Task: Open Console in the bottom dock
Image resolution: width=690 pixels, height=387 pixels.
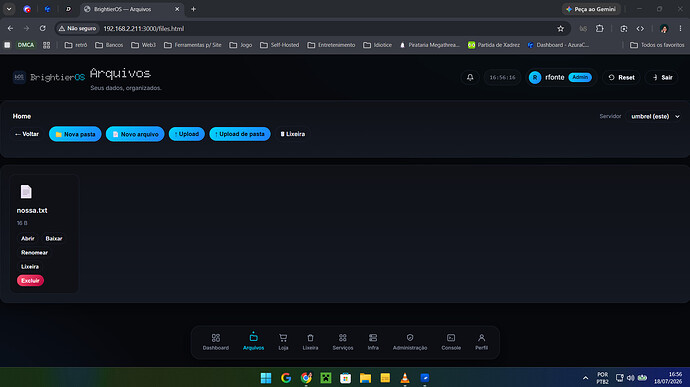Action: (x=451, y=342)
